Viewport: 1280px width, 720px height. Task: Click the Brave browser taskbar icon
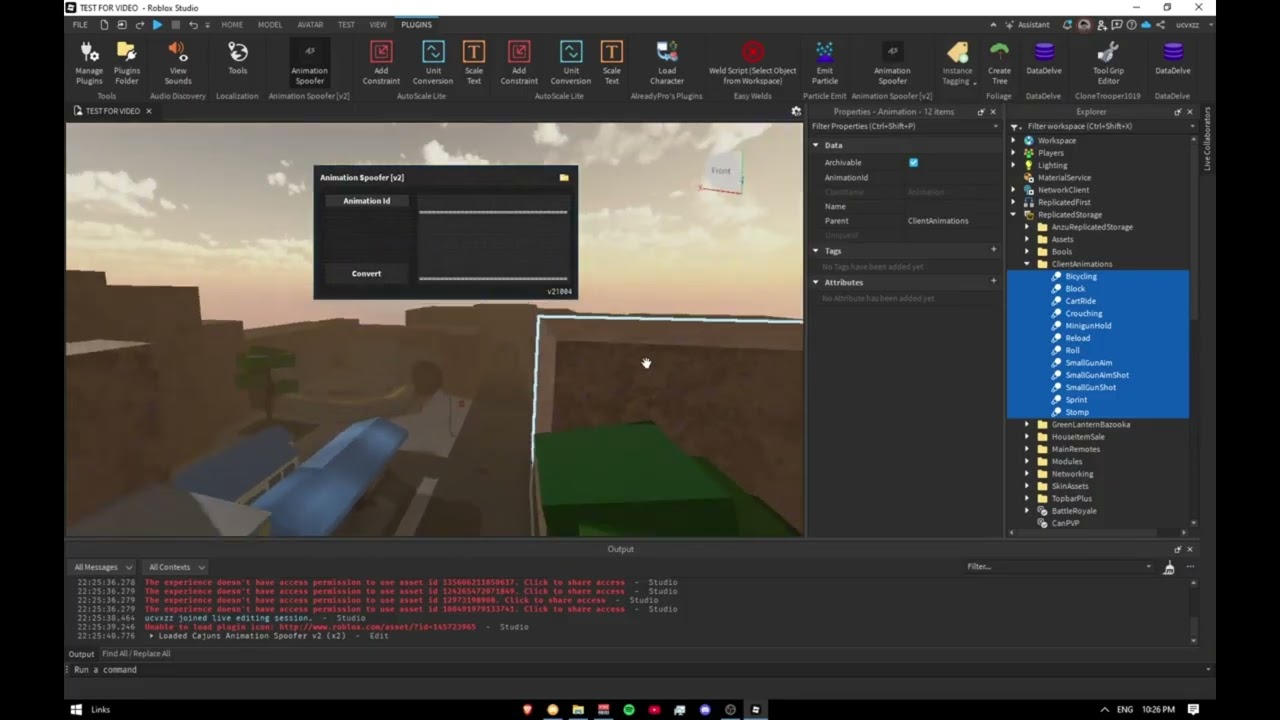(527, 710)
